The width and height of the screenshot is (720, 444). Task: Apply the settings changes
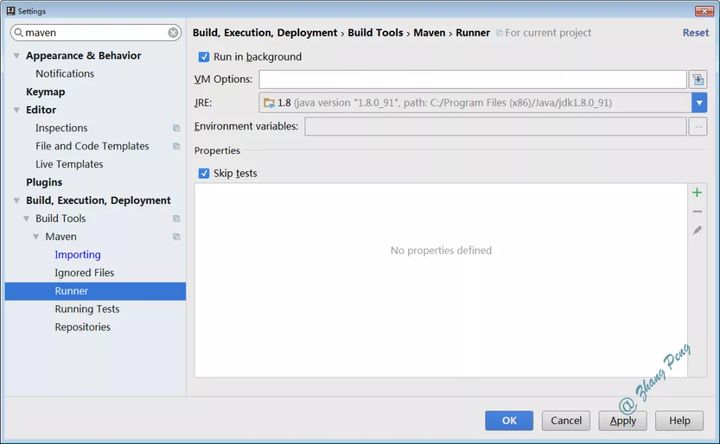tap(623, 421)
